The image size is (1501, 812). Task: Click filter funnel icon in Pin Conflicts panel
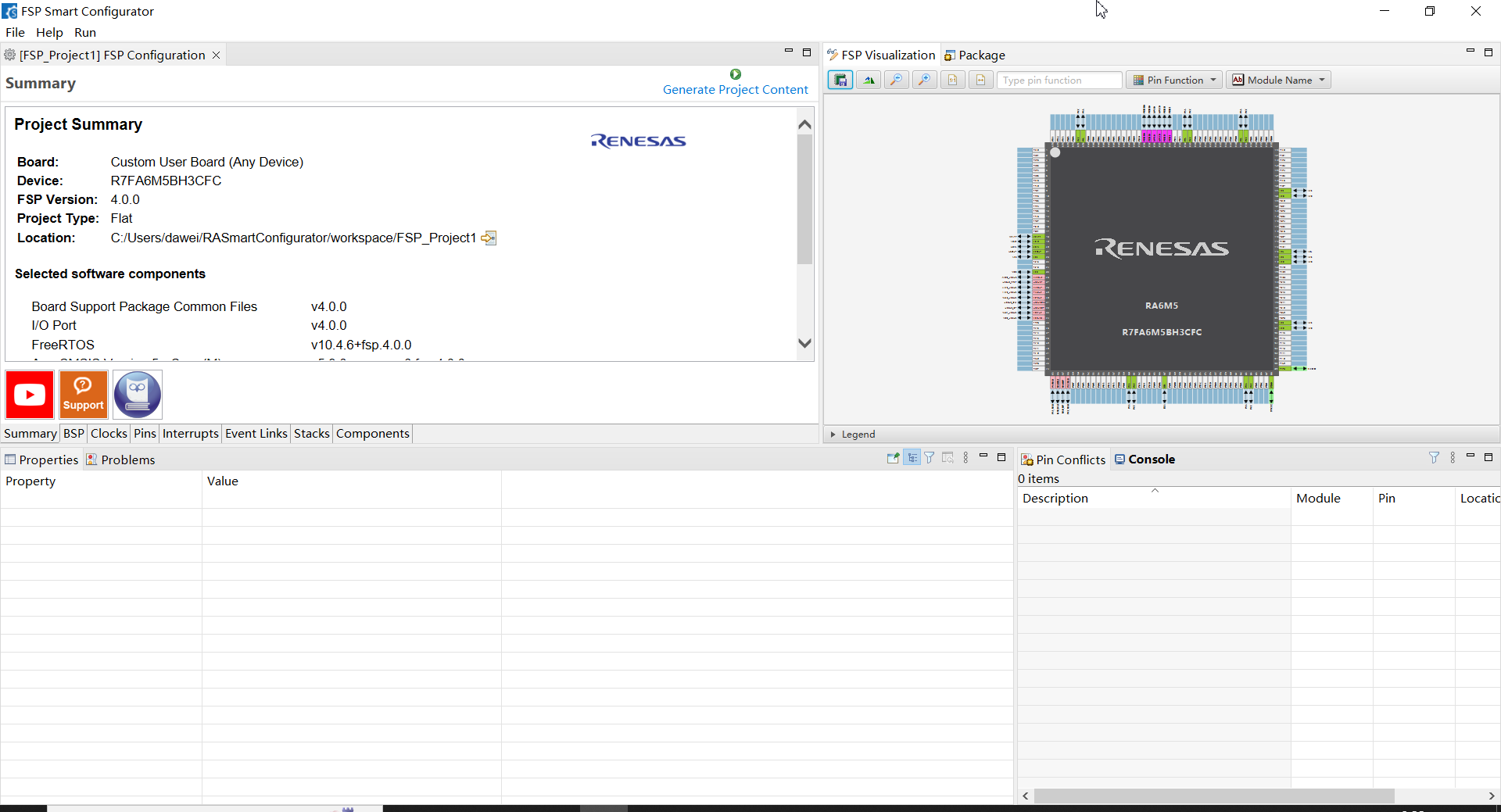click(x=1434, y=458)
